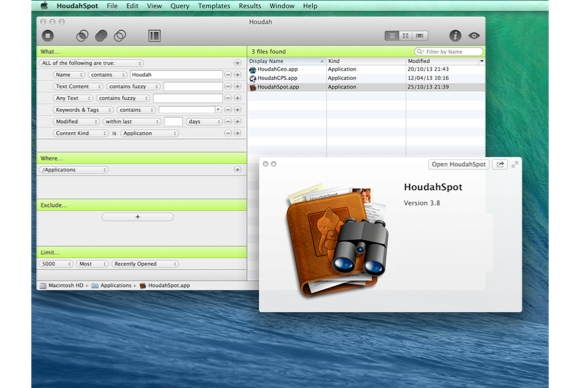Add criterion next to ALL of the following
580x388 pixels.
[x=237, y=63]
